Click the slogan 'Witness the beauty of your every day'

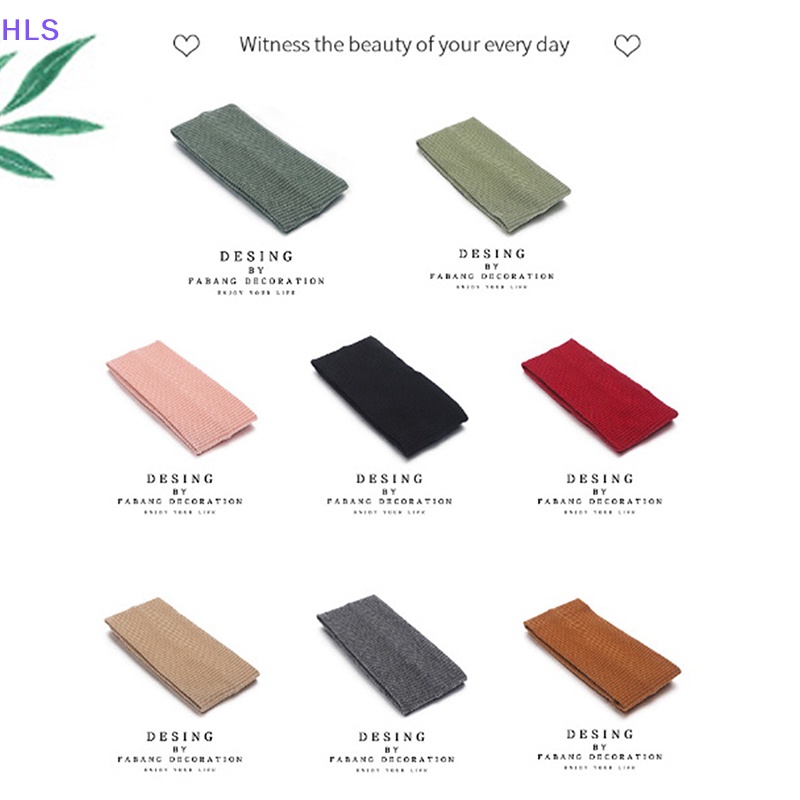pyautogui.click(x=404, y=45)
